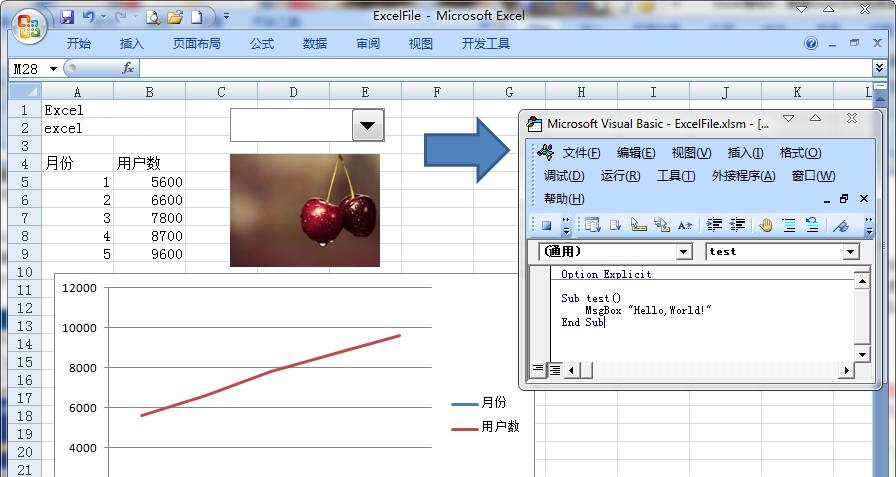
Task: Open Edit toolbar options at far right end
Action: click(869, 225)
